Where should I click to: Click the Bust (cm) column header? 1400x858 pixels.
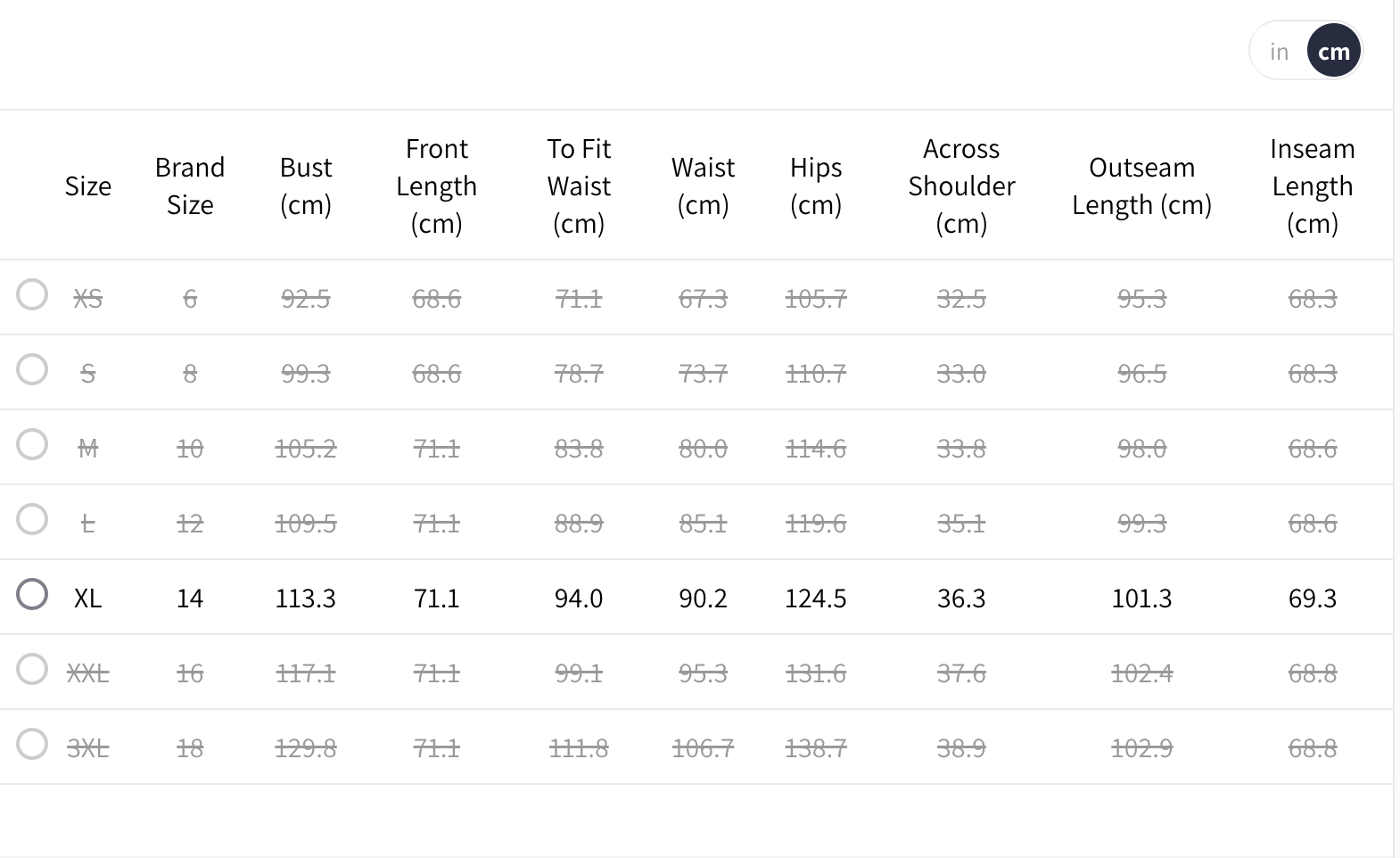[306, 186]
